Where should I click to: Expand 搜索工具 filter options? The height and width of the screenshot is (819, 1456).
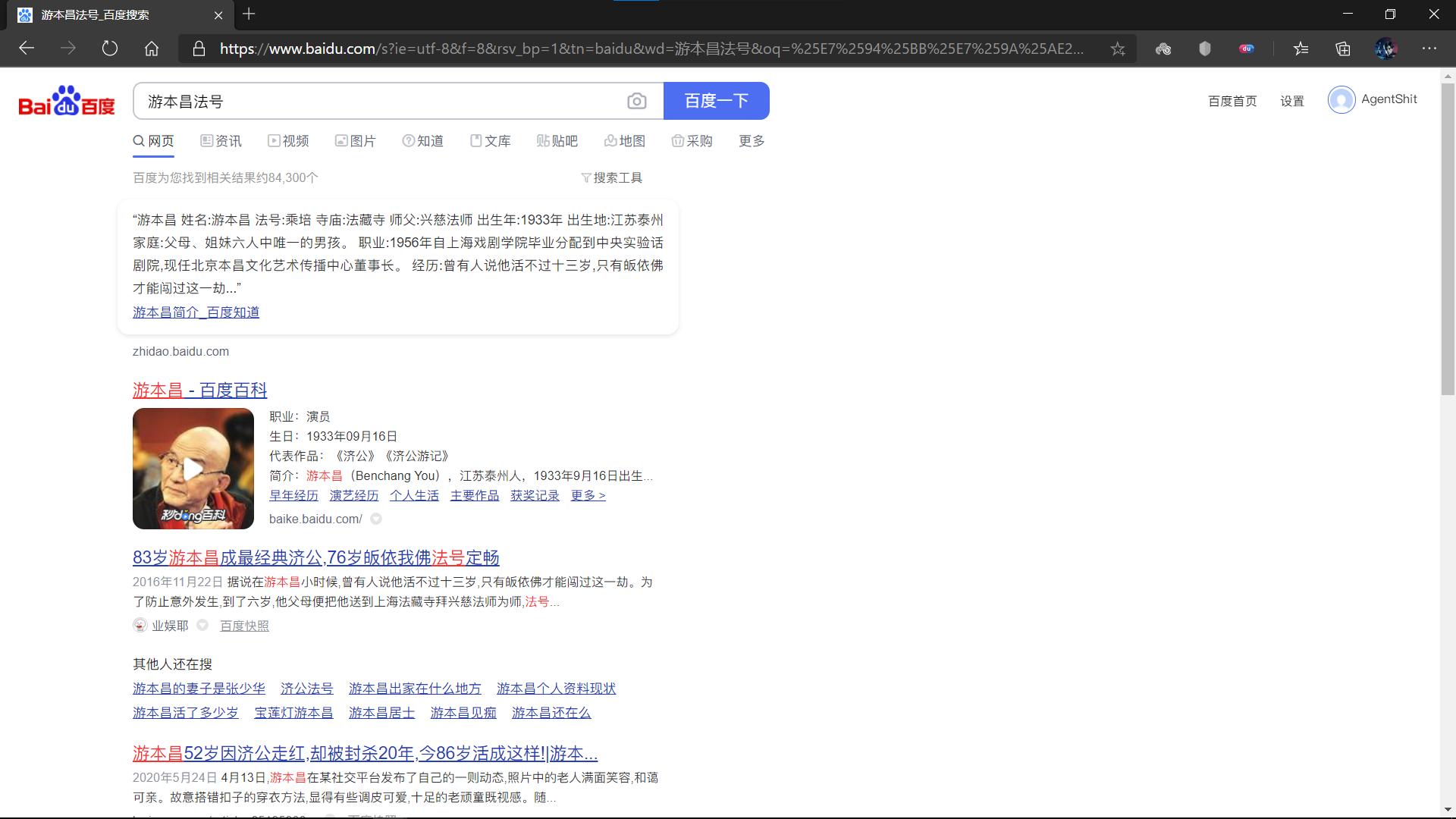611,177
